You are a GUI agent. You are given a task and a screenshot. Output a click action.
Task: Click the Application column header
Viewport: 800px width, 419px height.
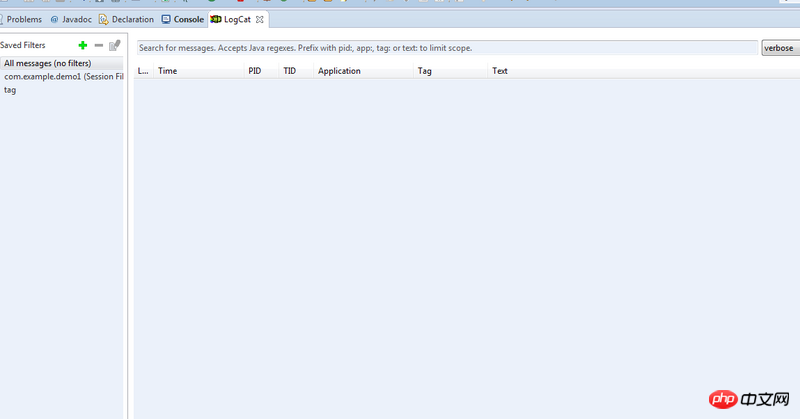[363, 71]
